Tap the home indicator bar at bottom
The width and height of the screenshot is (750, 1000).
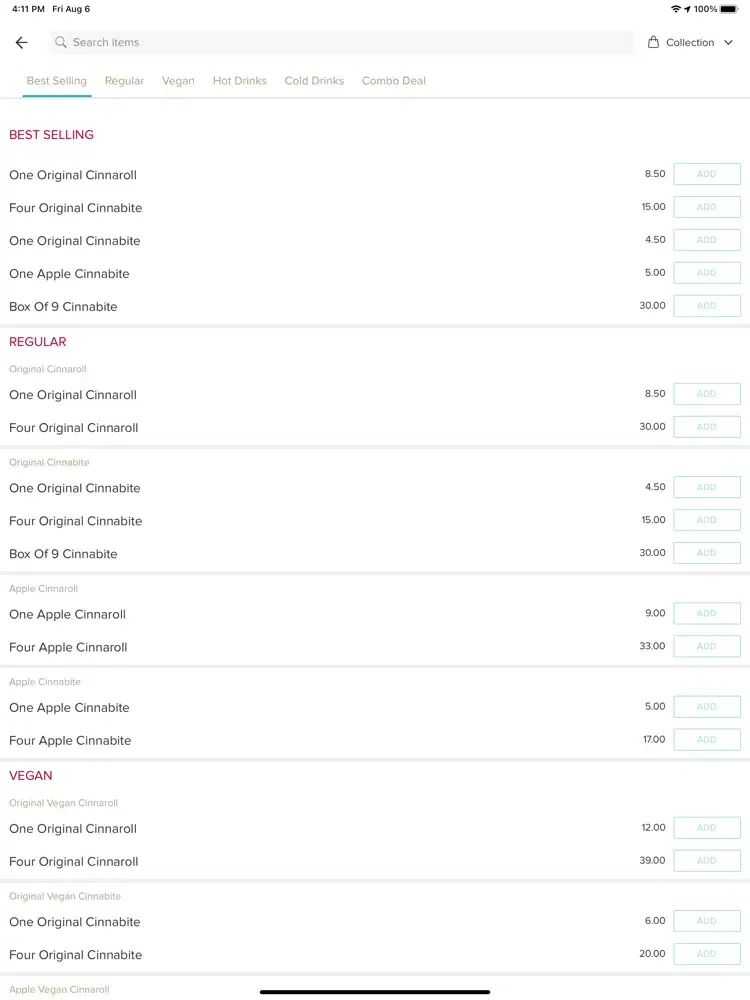(375, 992)
